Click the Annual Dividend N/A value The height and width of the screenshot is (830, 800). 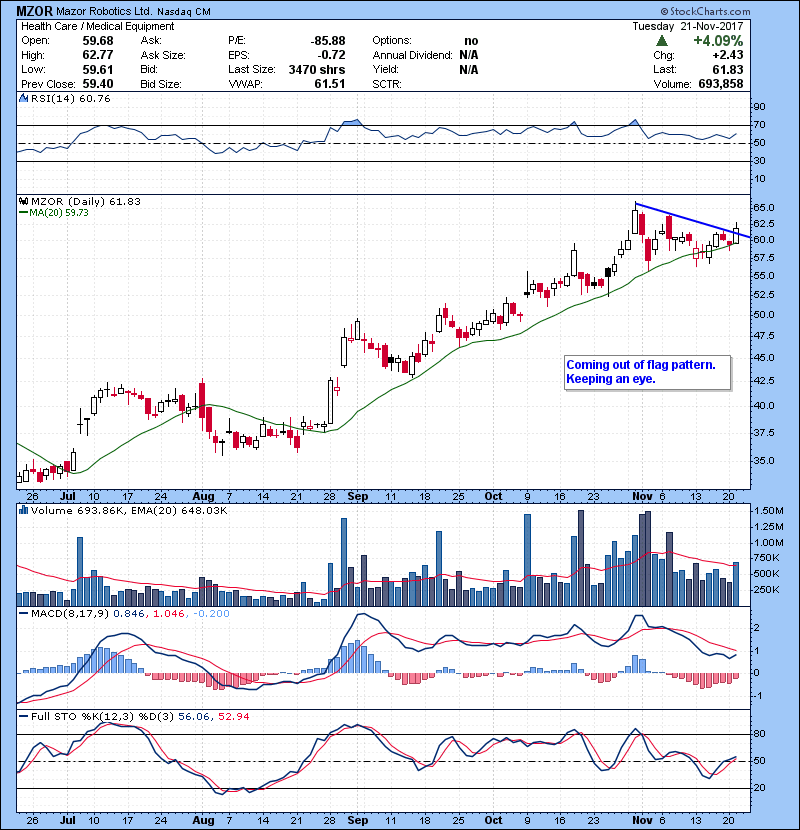click(469, 55)
